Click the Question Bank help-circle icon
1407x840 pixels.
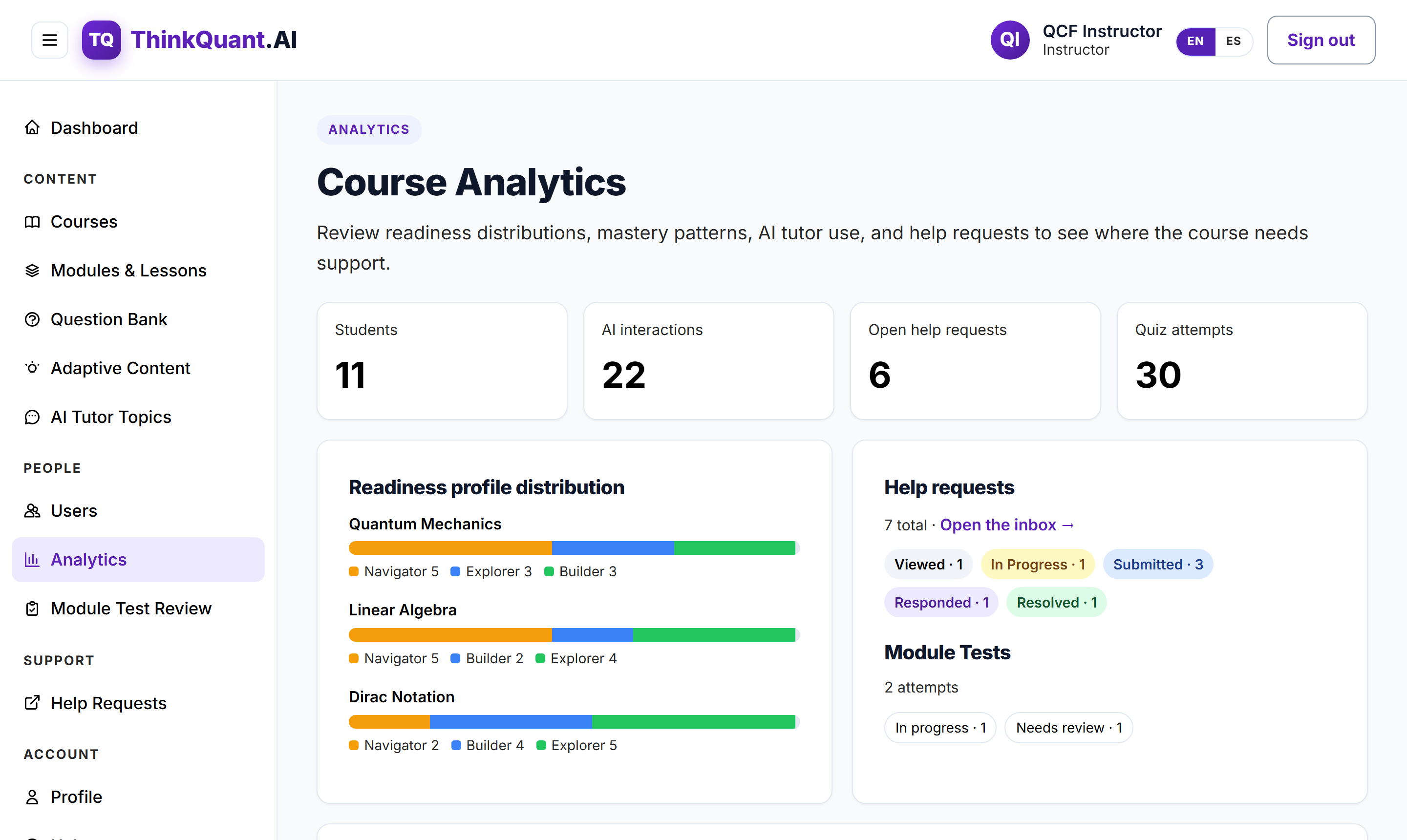32,320
